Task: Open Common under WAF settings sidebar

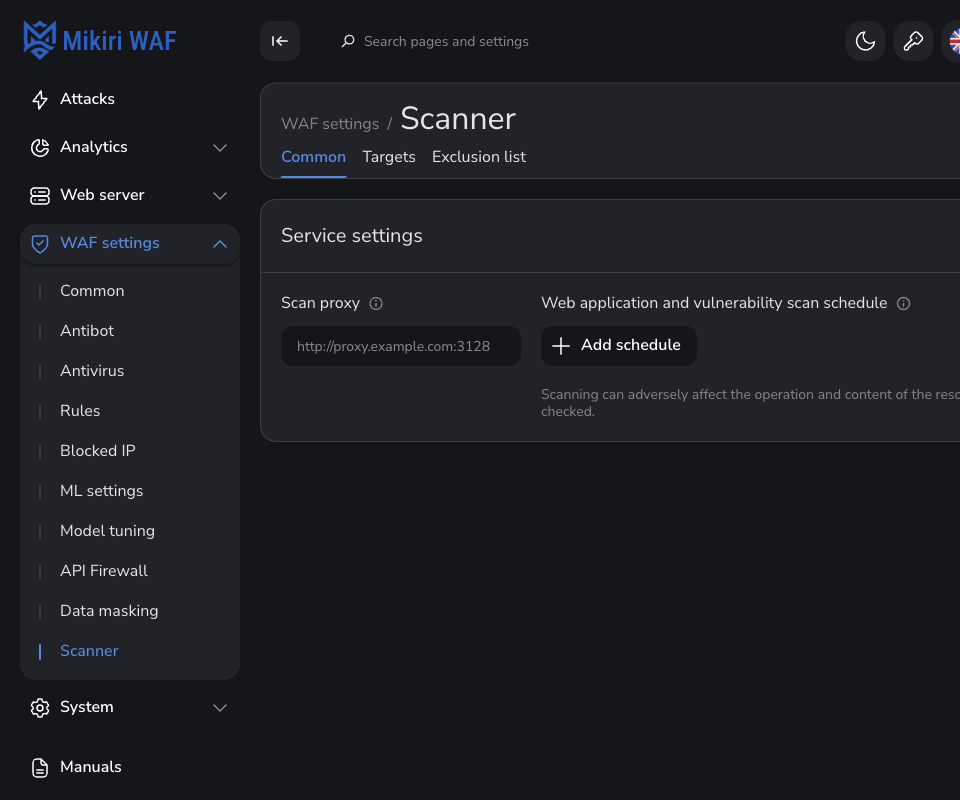Action: (92, 291)
